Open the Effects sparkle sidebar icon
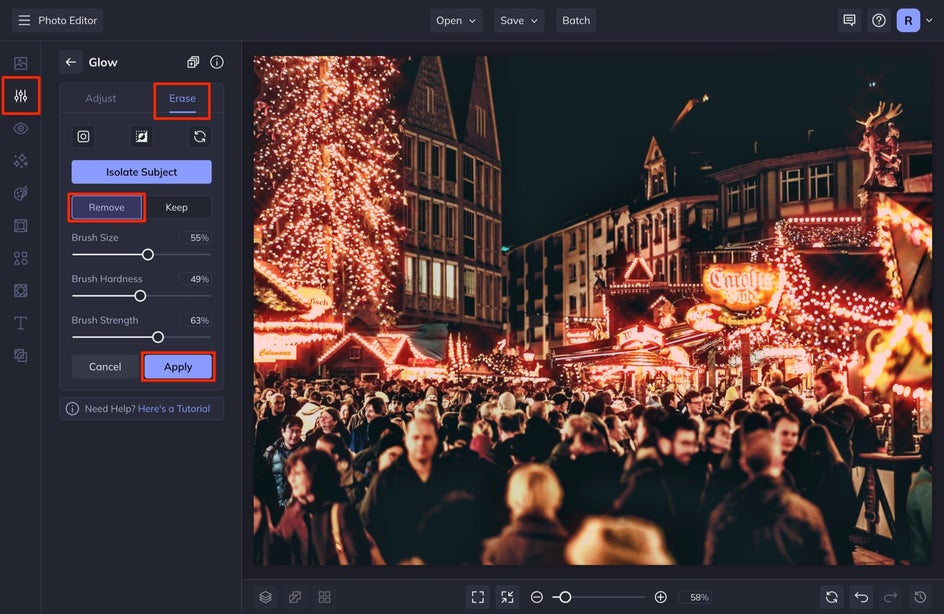The height and width of the screenshot is (614, 944). coord(20,161)
